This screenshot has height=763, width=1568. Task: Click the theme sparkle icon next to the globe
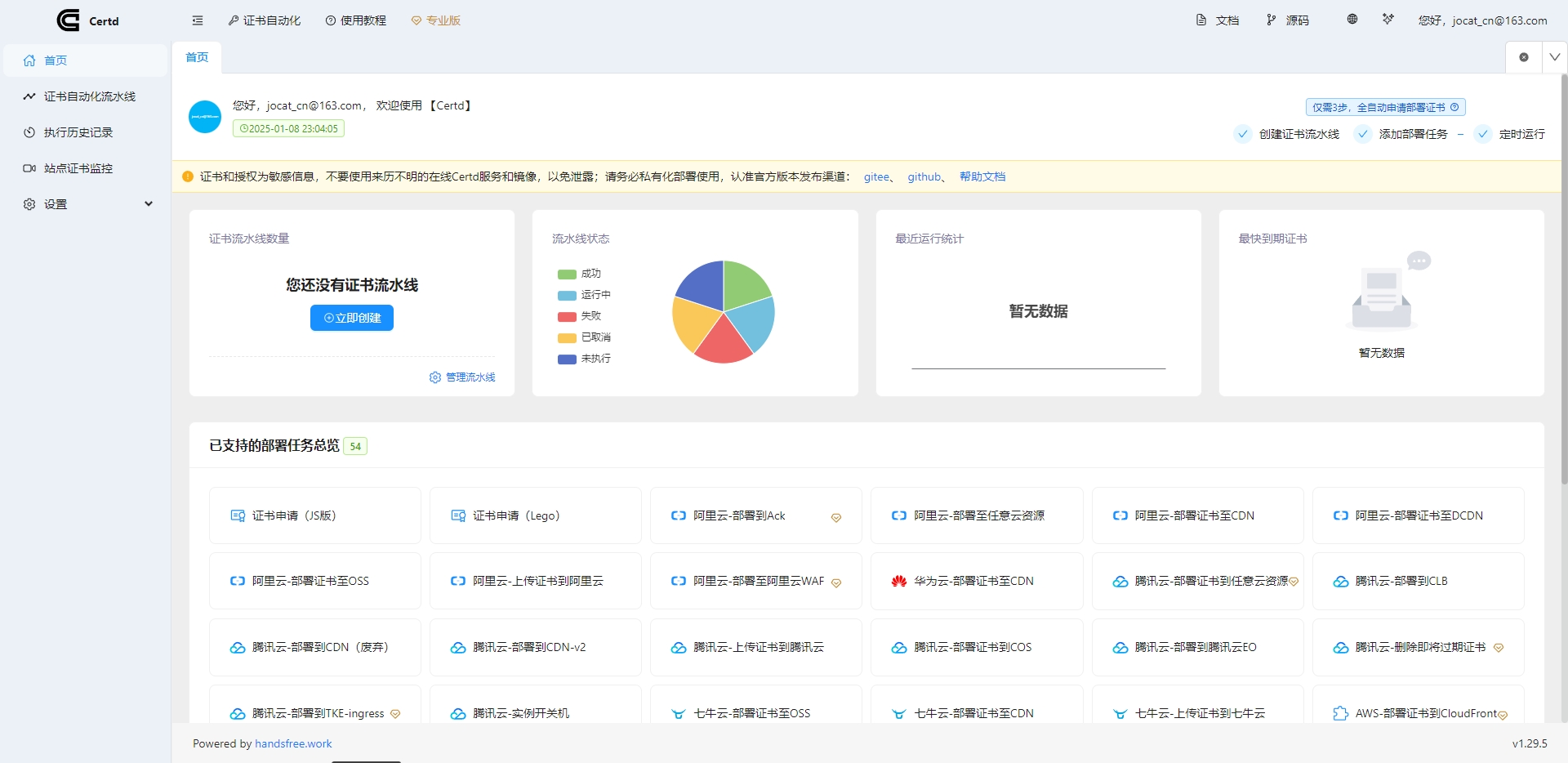pyautogui.click(x=1388, y=19)
